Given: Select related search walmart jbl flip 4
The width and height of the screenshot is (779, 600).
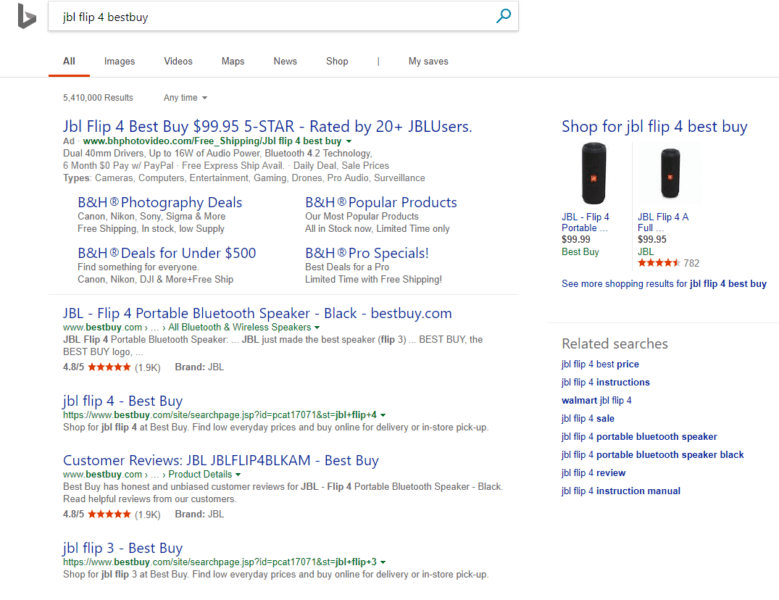Looking at the screenshot, I should point(596,400).
